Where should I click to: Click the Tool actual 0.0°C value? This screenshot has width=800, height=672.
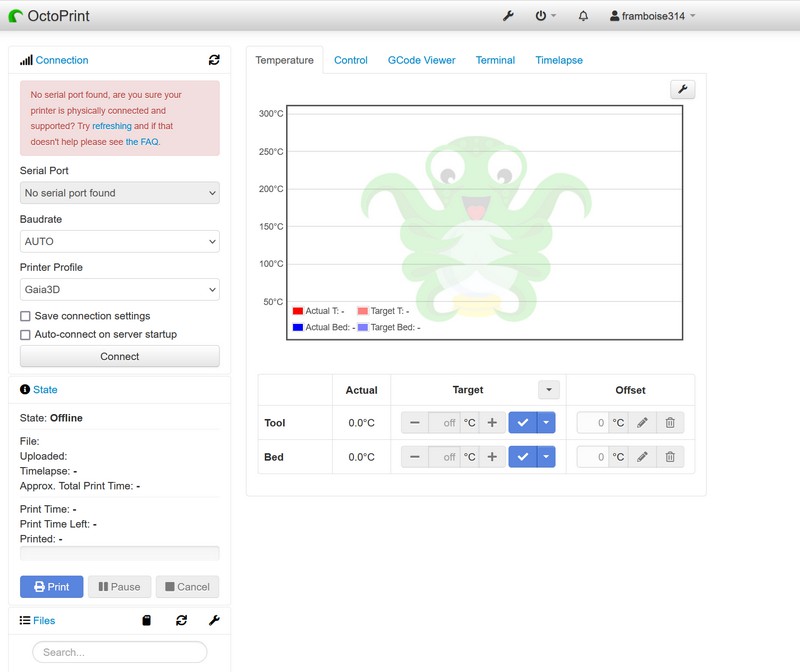click(361, 423)
